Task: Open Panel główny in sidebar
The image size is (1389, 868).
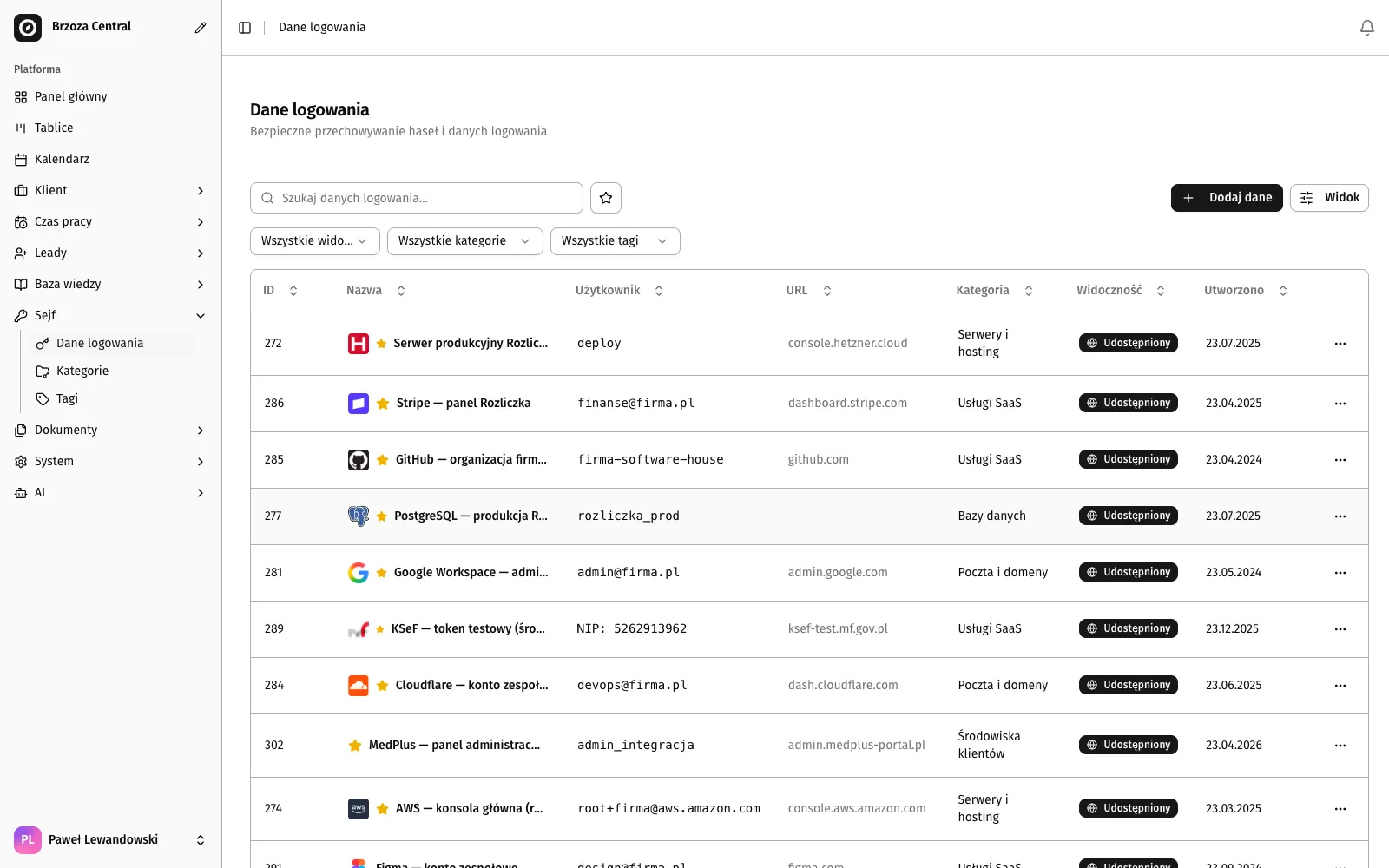Action: [110, 97]
